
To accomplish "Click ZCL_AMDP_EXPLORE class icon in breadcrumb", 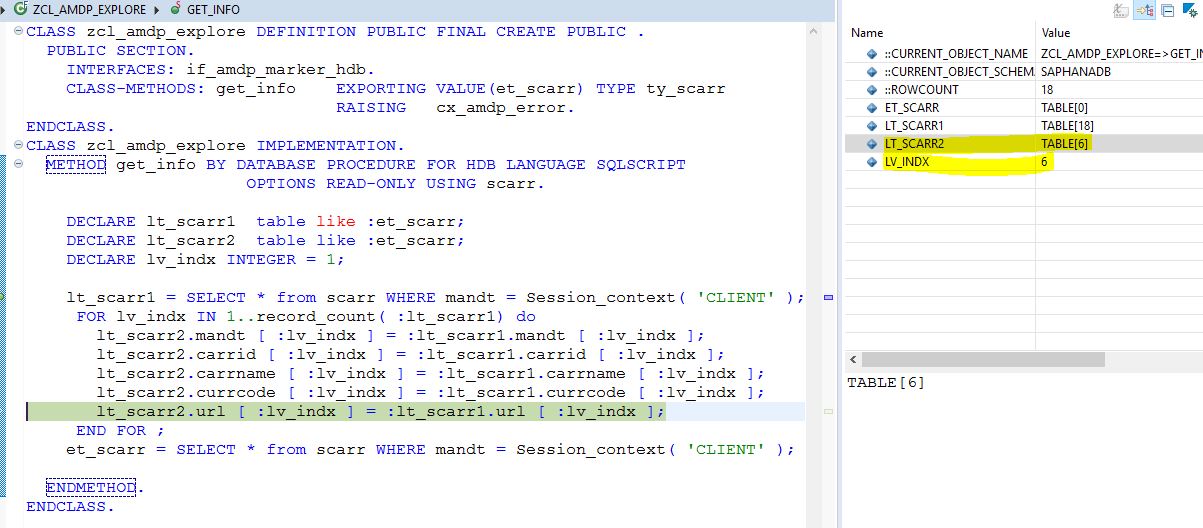I will pos(21,9).
